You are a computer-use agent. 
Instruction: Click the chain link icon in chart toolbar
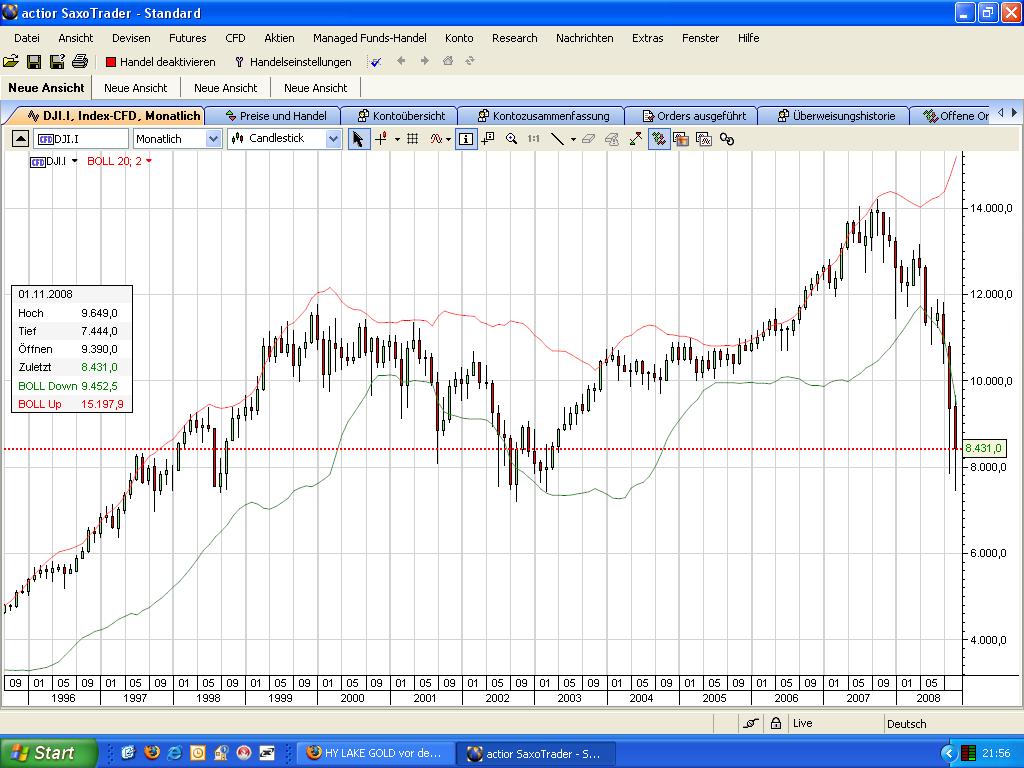tap(727, 138)
